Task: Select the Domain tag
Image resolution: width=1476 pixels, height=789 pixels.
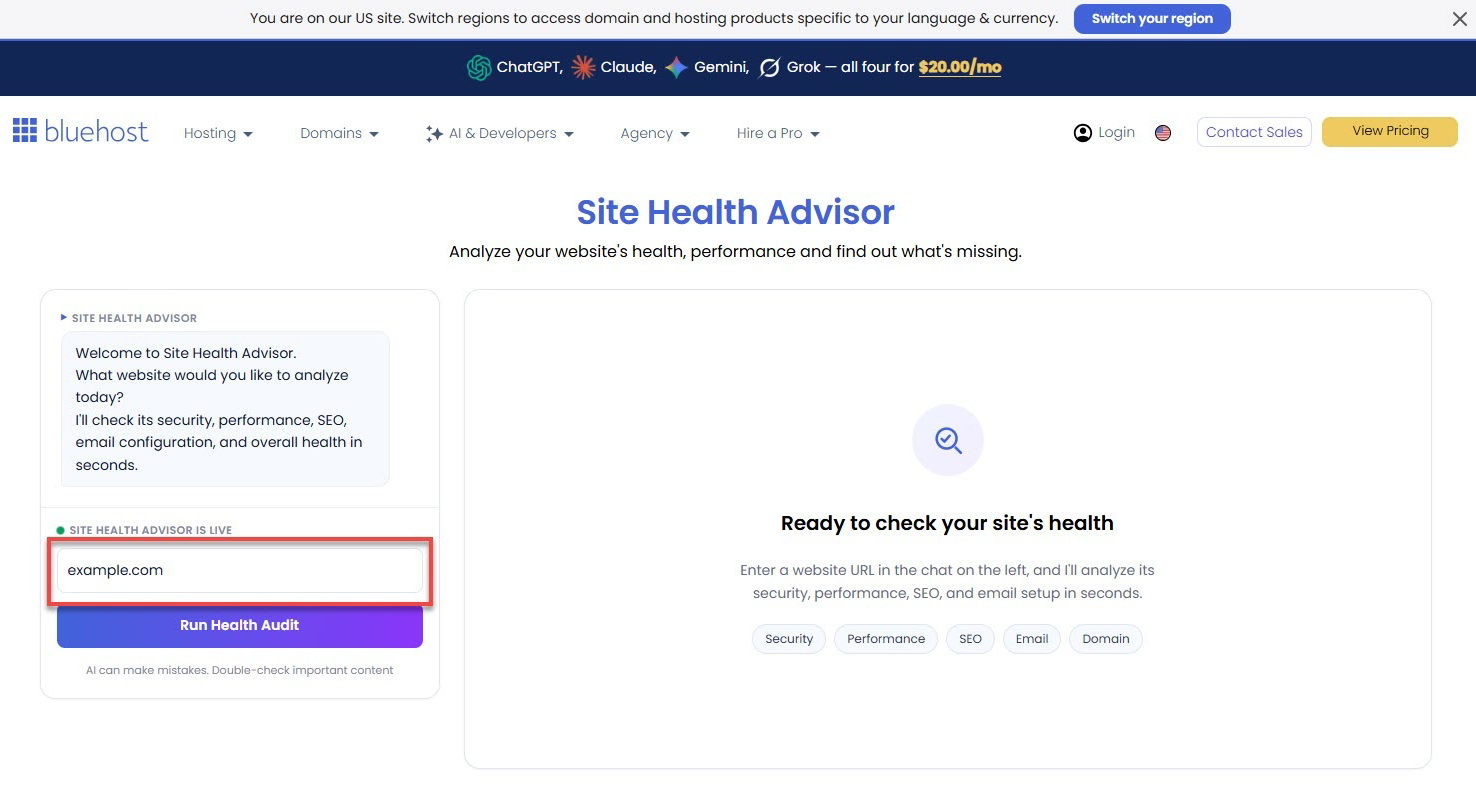Action: coord(1106,639)
